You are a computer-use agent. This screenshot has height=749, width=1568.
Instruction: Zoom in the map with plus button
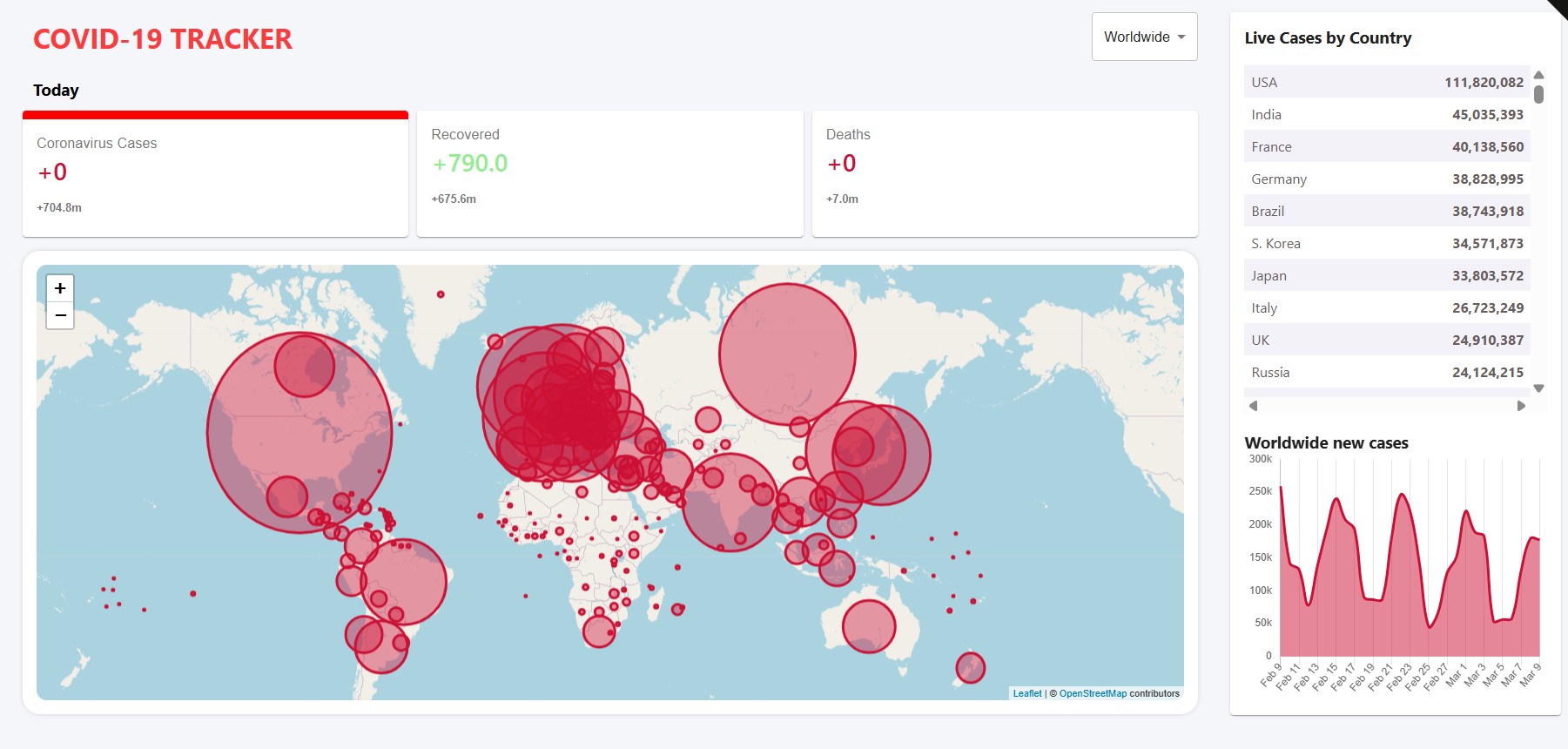(x=60, y=288)
